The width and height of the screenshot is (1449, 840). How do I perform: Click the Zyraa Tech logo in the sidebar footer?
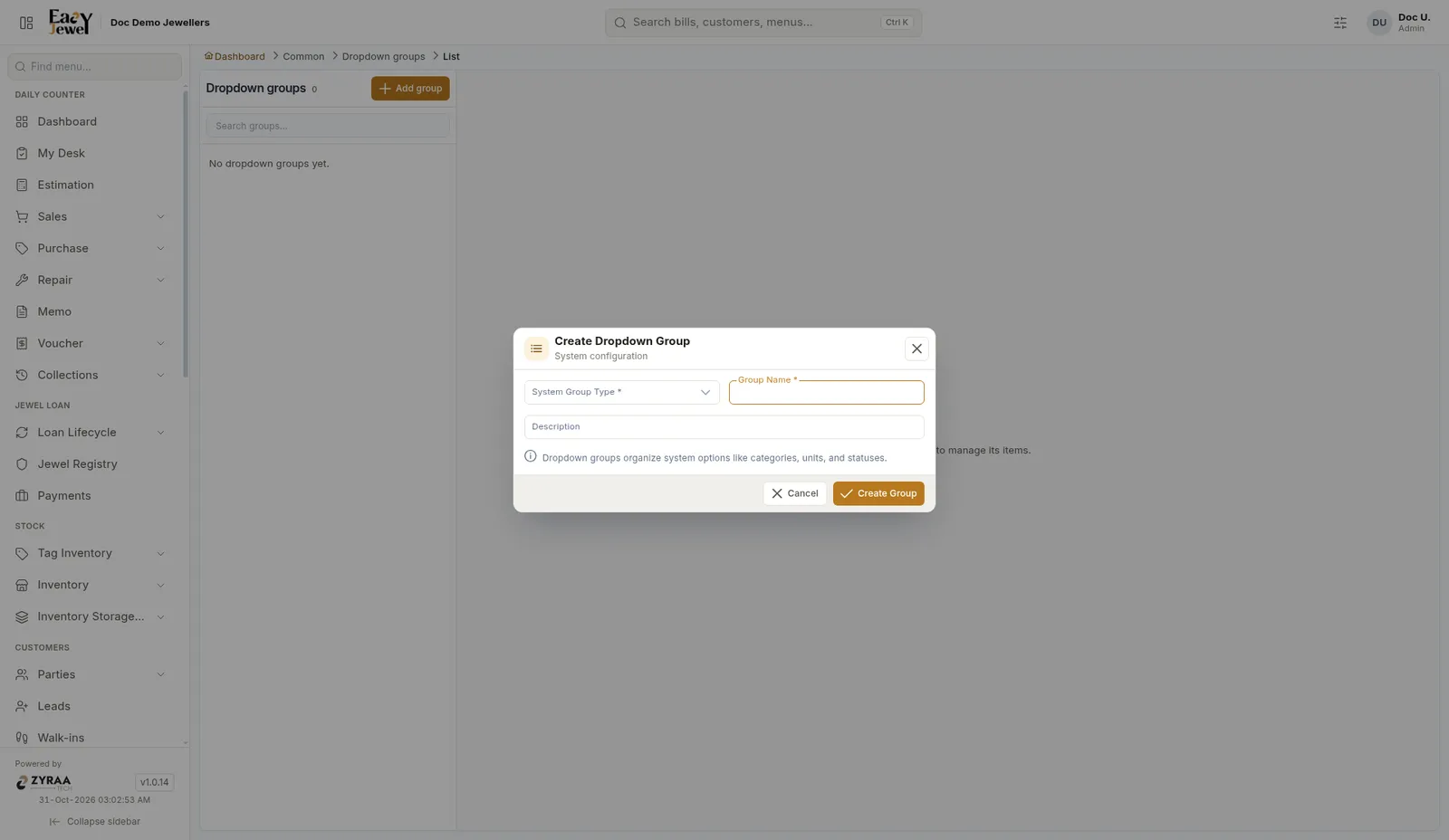coord(43,782)
